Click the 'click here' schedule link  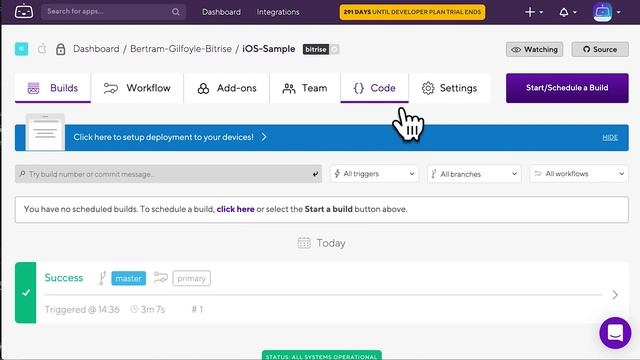pos(236,209)
